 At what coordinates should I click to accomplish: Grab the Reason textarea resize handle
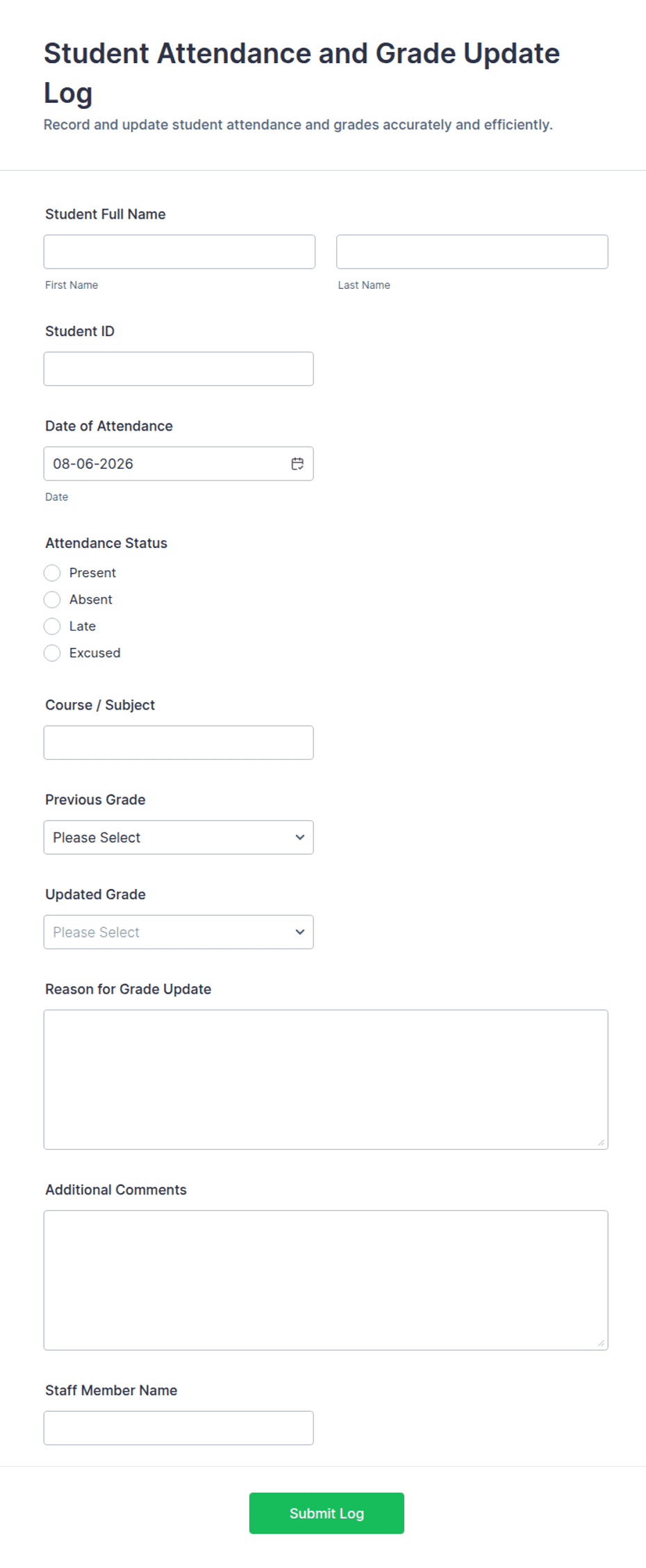pyautogui.click(x=601, y=1142)
